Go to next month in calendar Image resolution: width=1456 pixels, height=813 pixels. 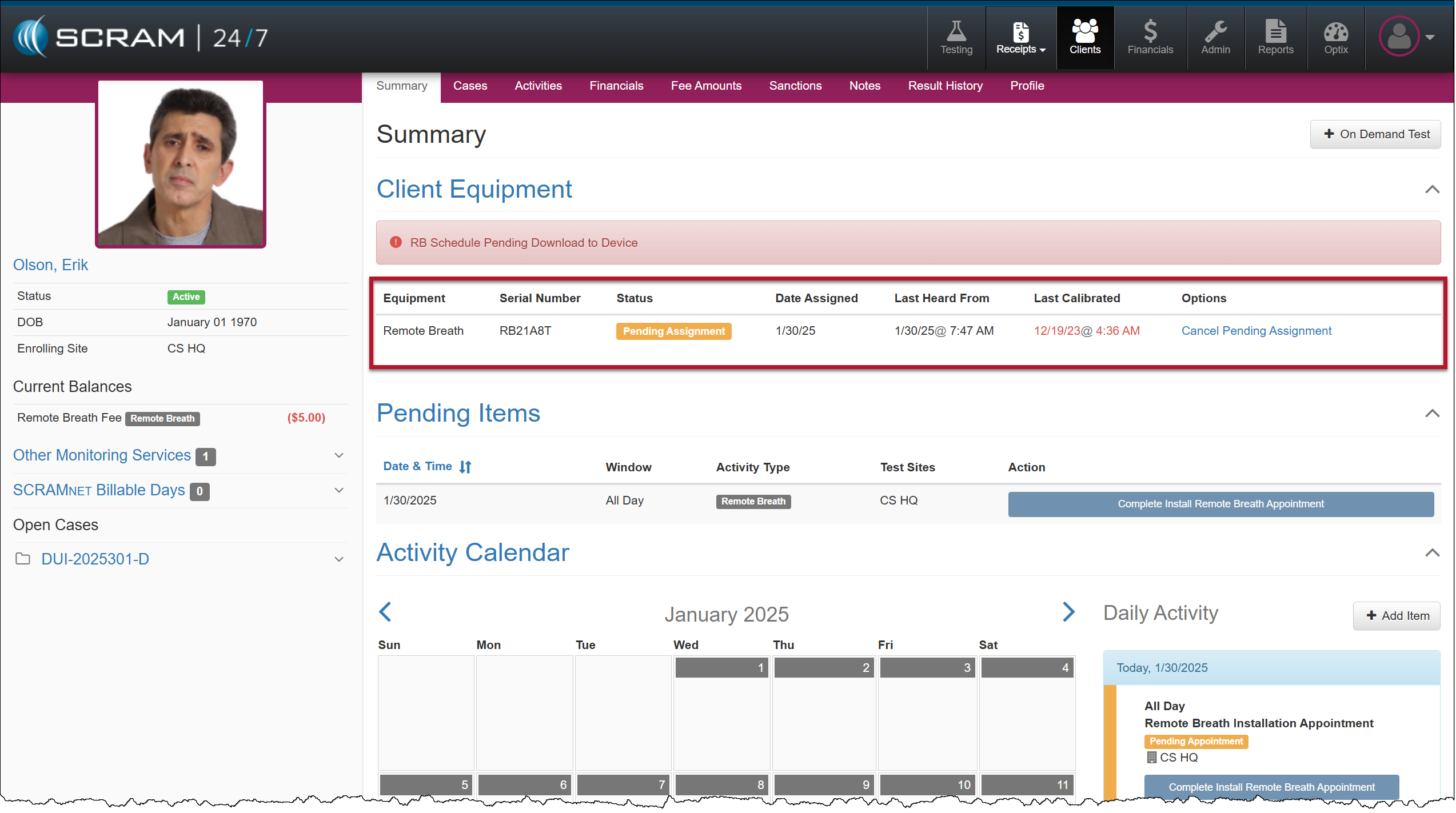tap(1068, 612)
